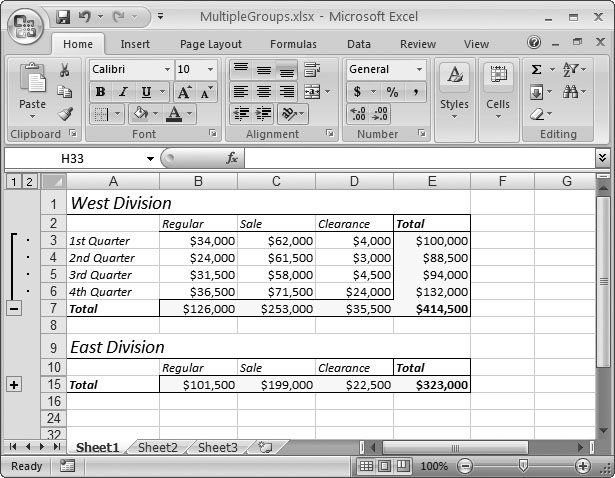Click the Cut scissors icon

pyautogui.click(x=65, y=70)
